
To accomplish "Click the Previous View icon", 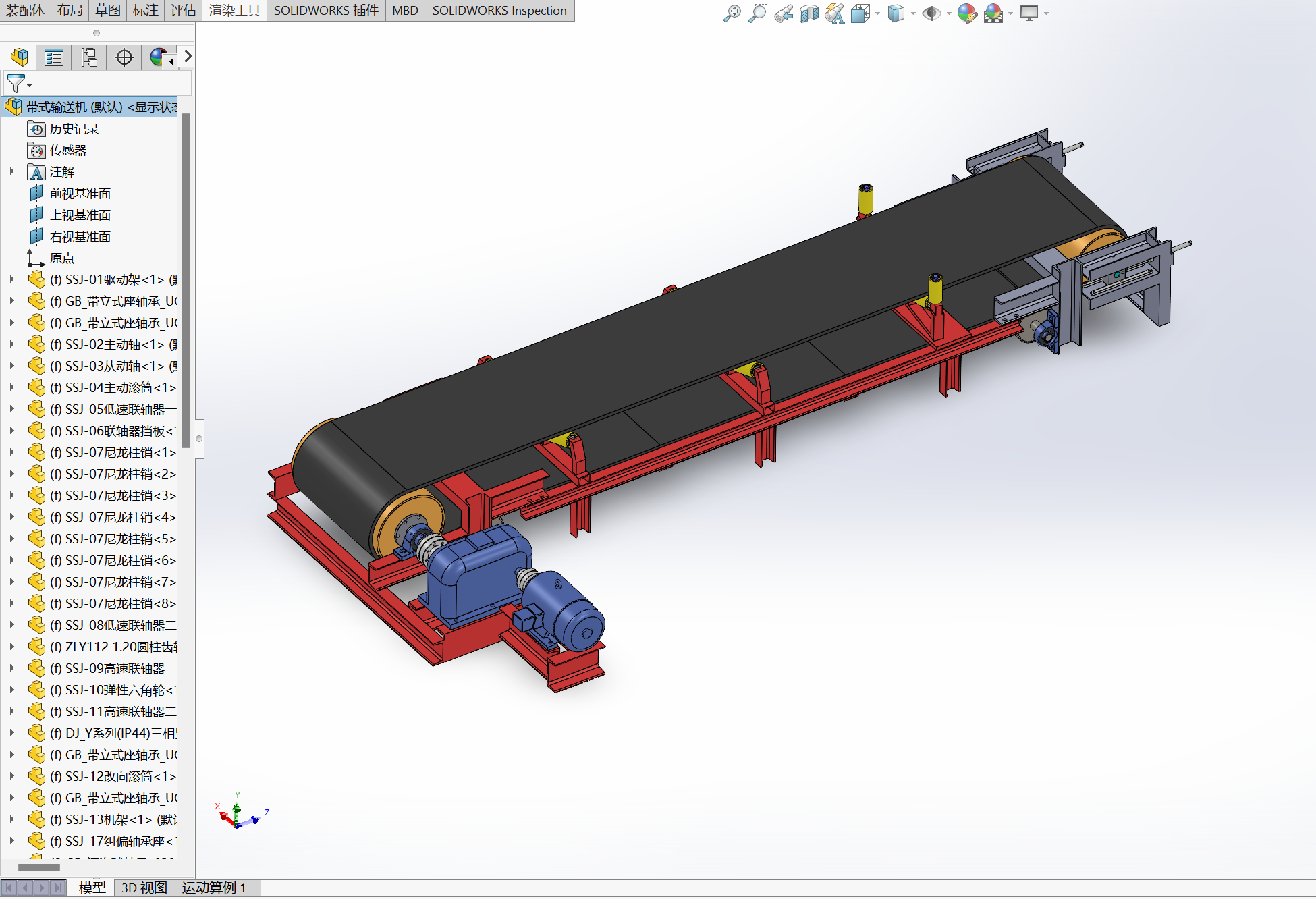I will click(784, 13).
